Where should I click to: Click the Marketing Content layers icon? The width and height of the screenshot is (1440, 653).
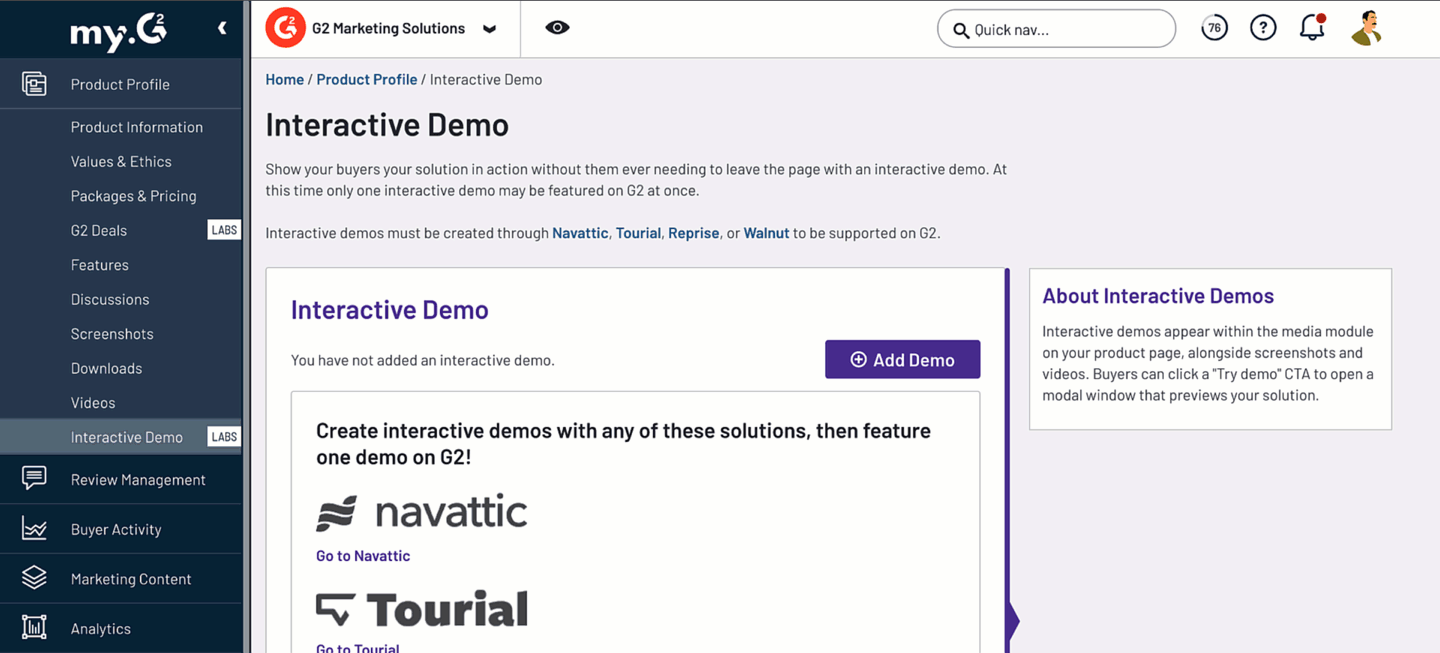tap(34, 578)
